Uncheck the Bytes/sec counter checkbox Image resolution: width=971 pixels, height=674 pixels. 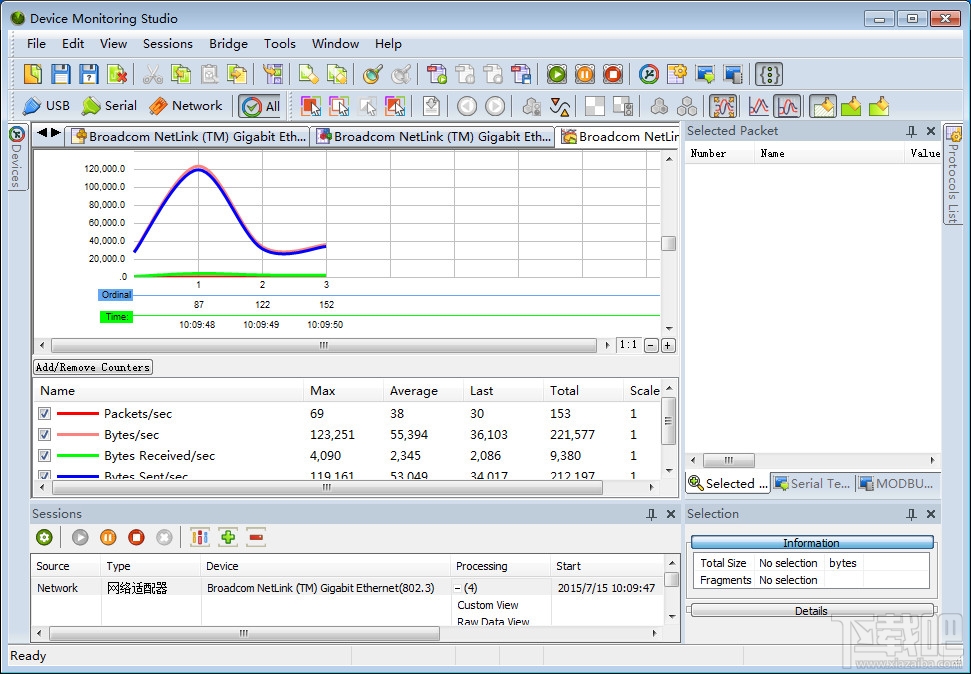pos(44,435)
